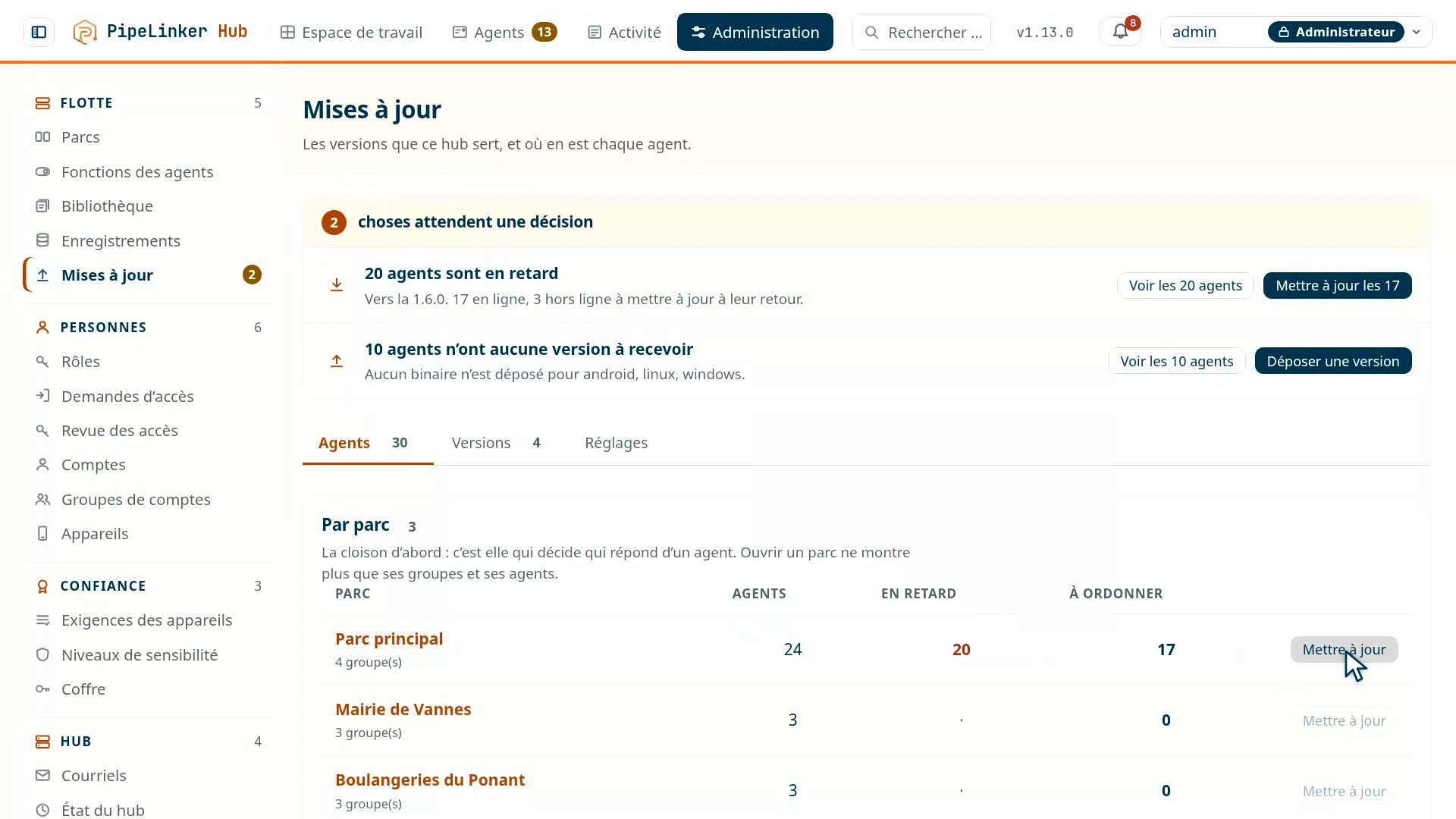Viewport: 1456px width, 819px height.
Task: Click the Niveaux de sensibilité shield icon
Action: (42, 654)
